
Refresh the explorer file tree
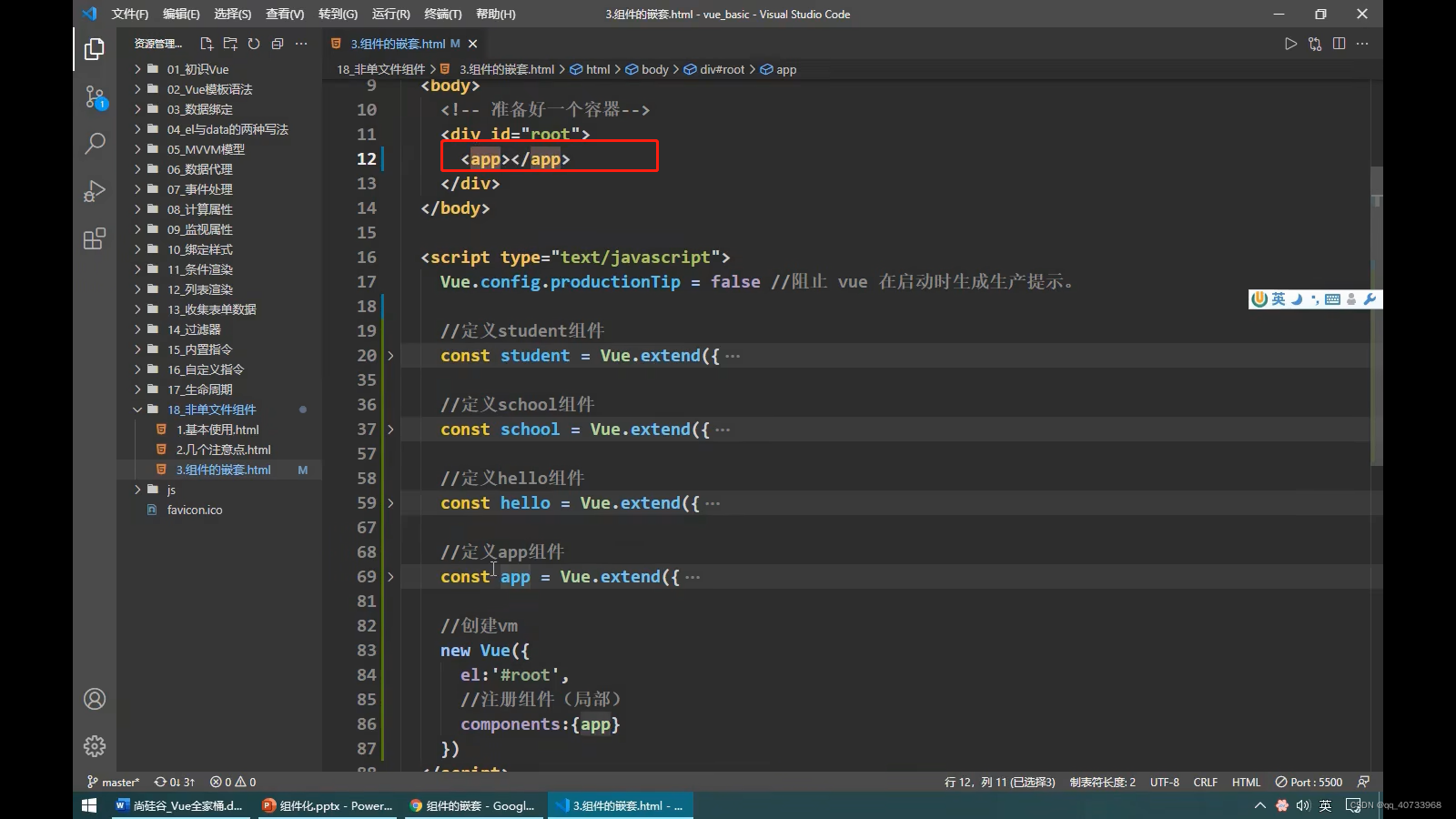(254, 44)
